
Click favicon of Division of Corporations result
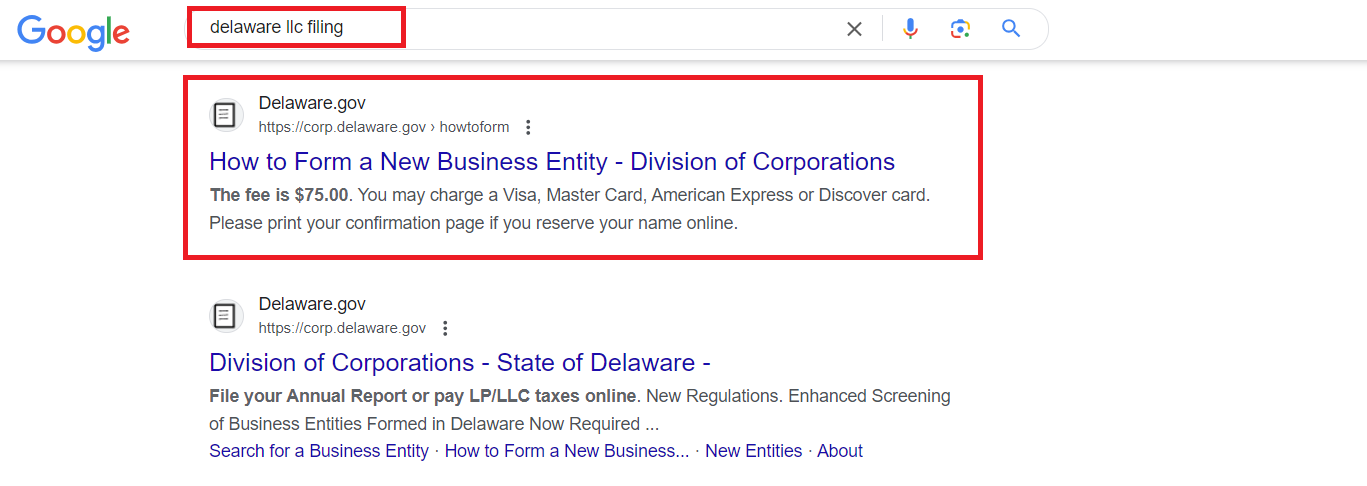coord(226,316)
